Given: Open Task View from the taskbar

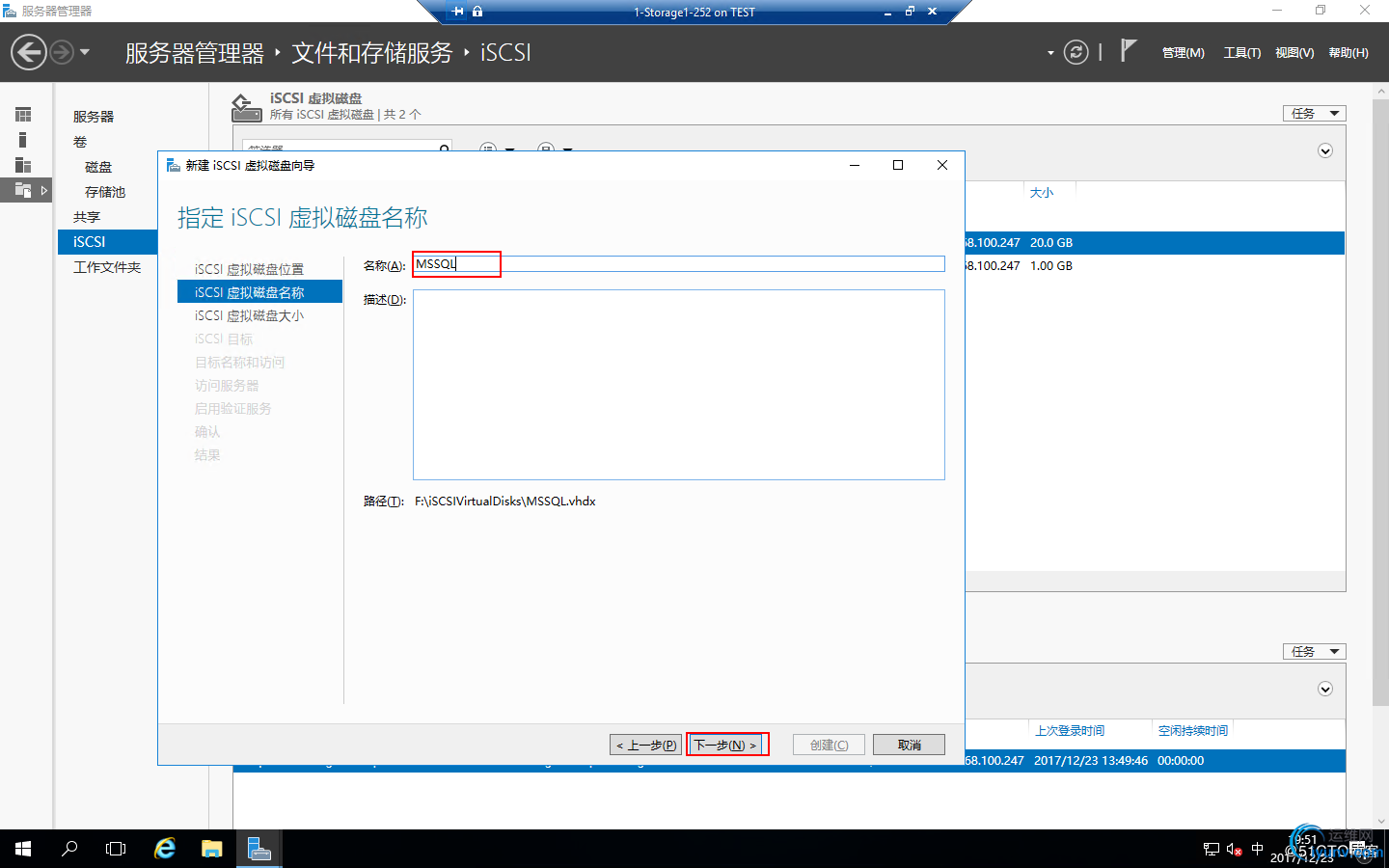Looking at the screenshot, I should click(x=116, y=849).
